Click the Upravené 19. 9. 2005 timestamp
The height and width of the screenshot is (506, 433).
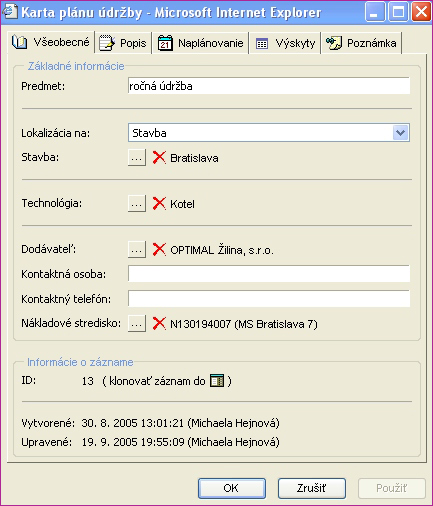[180, 442]
